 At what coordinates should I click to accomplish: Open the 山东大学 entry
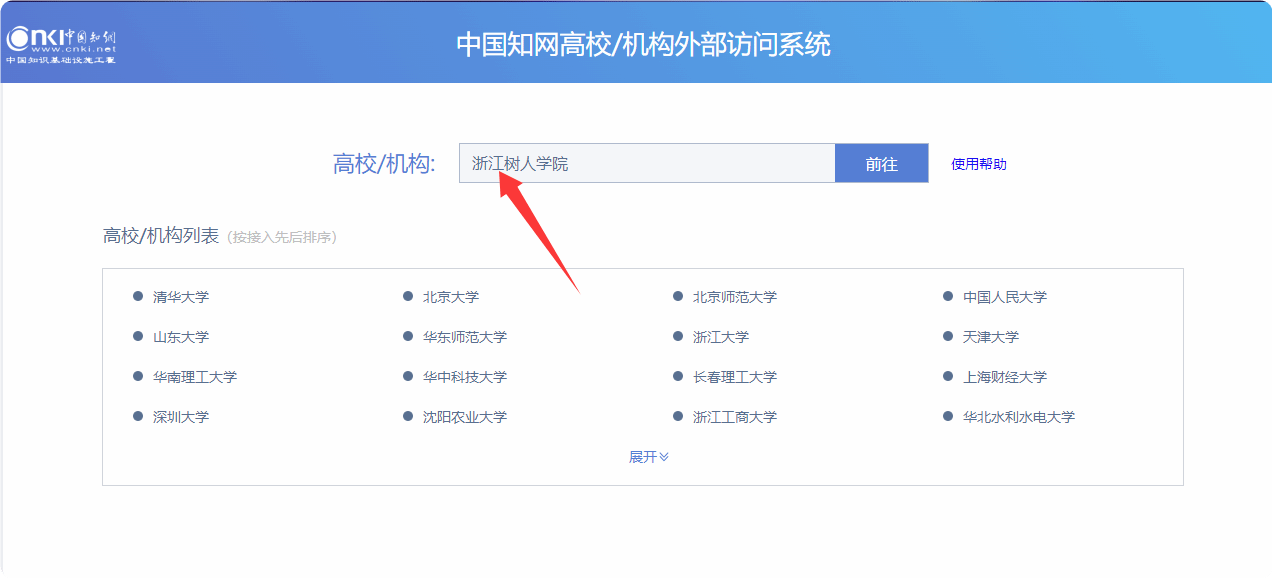click(x=180, y=337)
